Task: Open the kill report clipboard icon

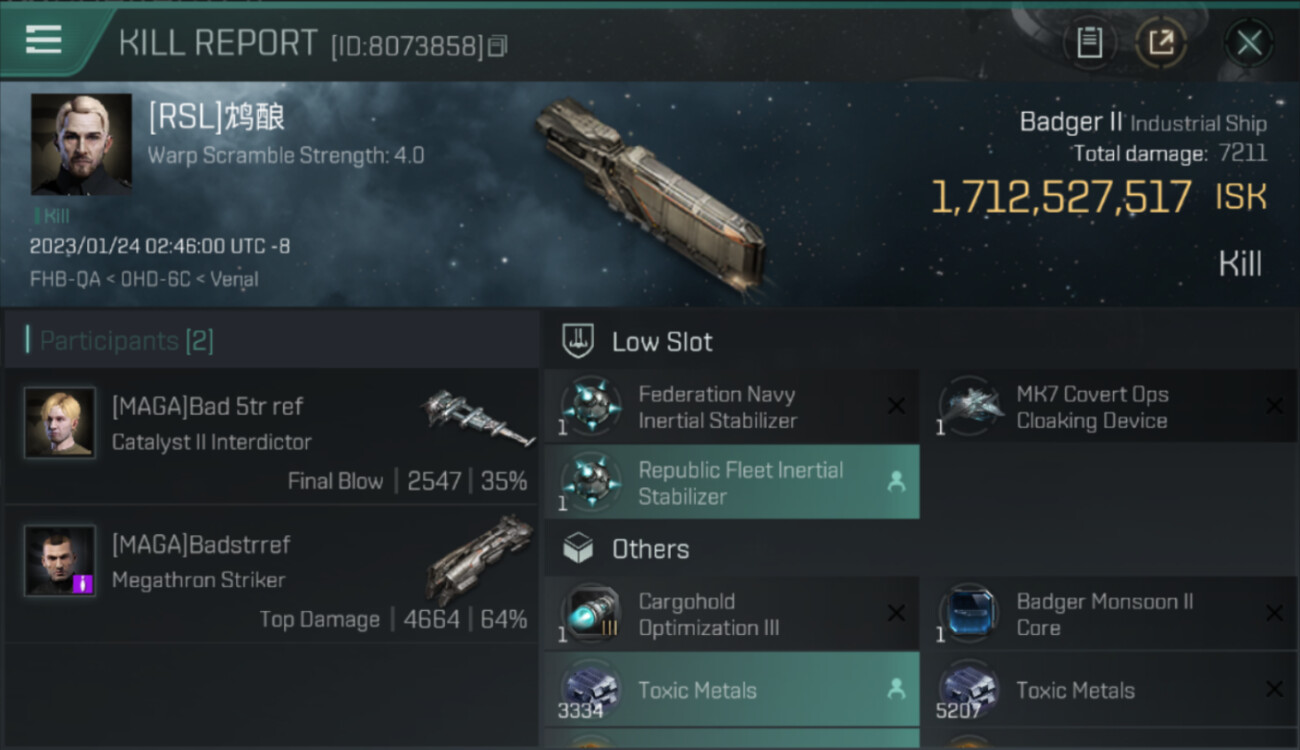Action: pos(1089,43)
